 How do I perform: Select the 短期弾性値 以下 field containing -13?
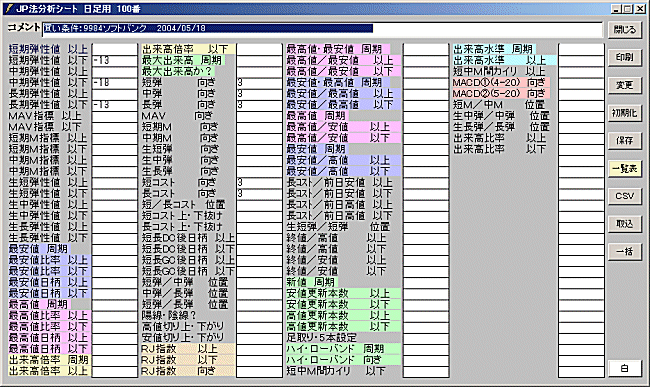click(x=115, y=60)
